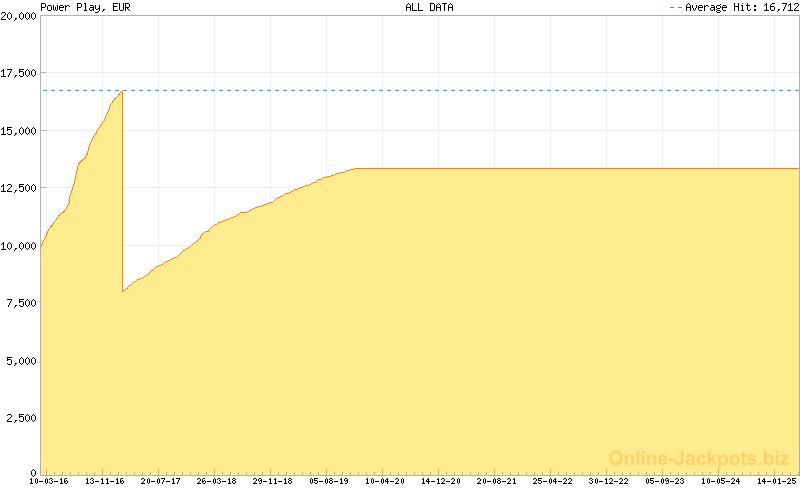Click the 12,500 y-axis value
Viewport: 800px width, 490px height.
click(x=18, y=188)
